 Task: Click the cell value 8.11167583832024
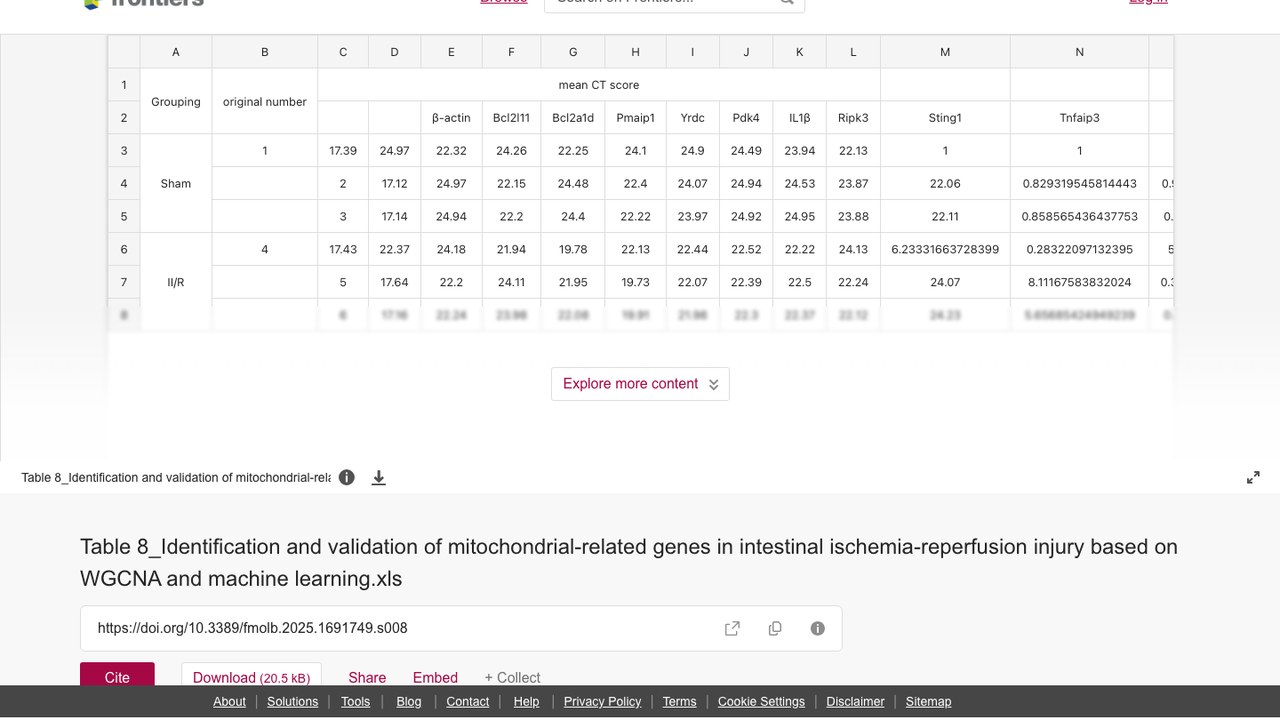pos(1079,283)
